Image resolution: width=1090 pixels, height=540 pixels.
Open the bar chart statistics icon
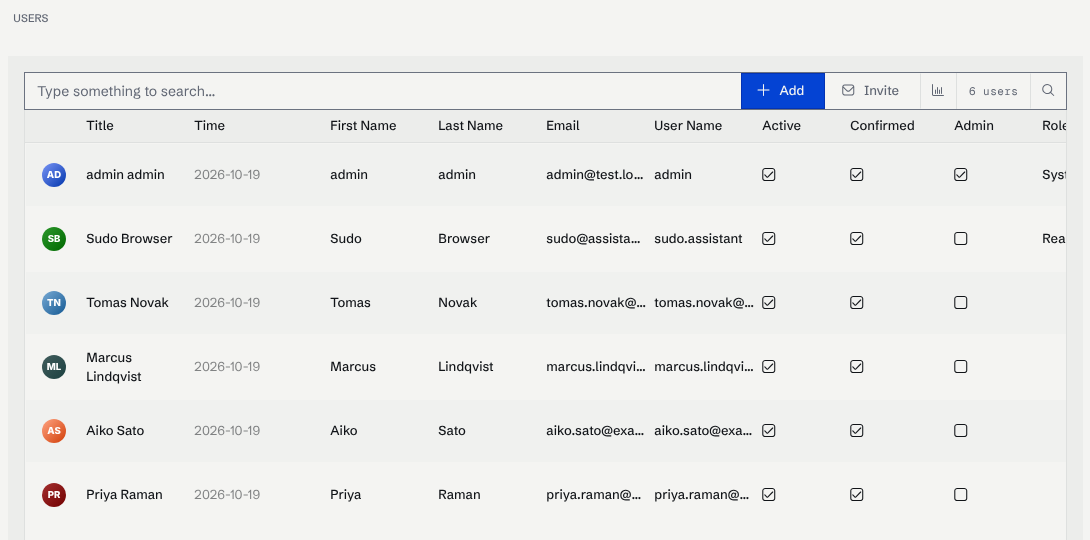(x=938, y=91)
